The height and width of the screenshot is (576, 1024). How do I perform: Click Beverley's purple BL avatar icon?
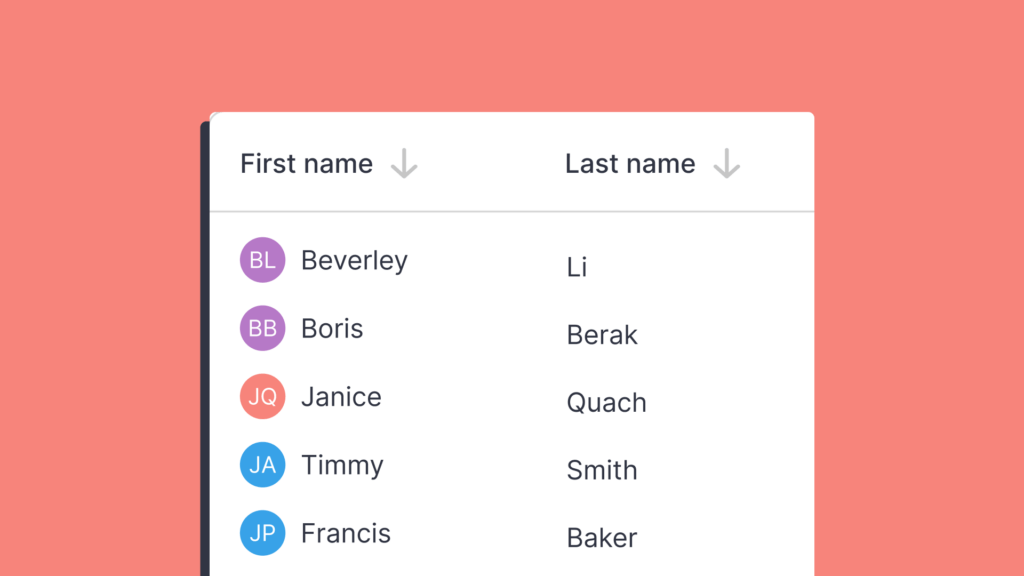[262, 259]
